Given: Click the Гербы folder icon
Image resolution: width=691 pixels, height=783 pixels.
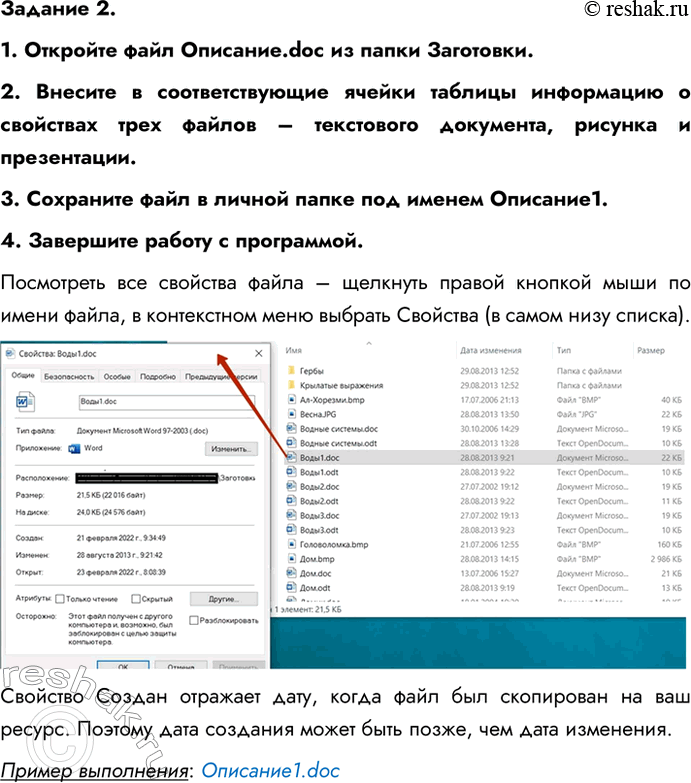Looking at the screenshot, I should tap(290, 369).
